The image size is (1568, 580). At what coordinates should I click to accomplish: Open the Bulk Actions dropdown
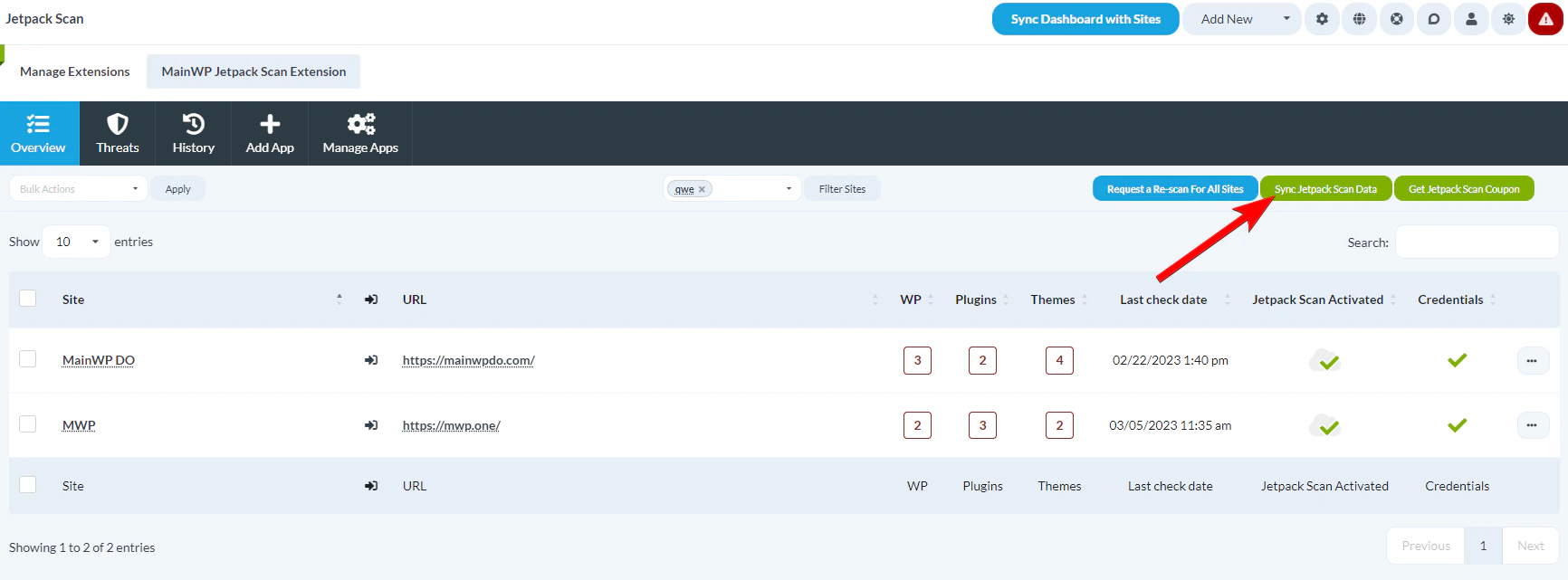pyautogui.click(x=79, y=189)
